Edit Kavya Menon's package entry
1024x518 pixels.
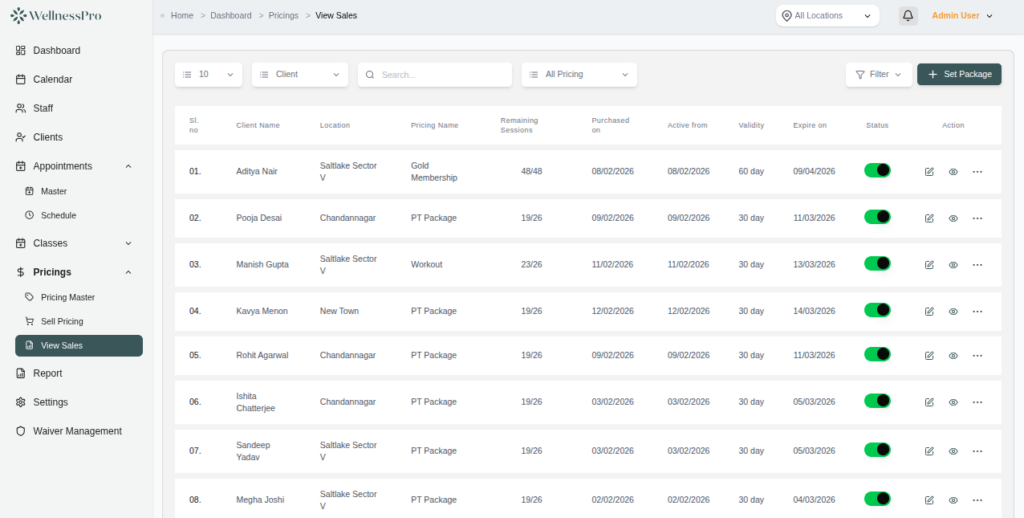(x=929, y=312)
